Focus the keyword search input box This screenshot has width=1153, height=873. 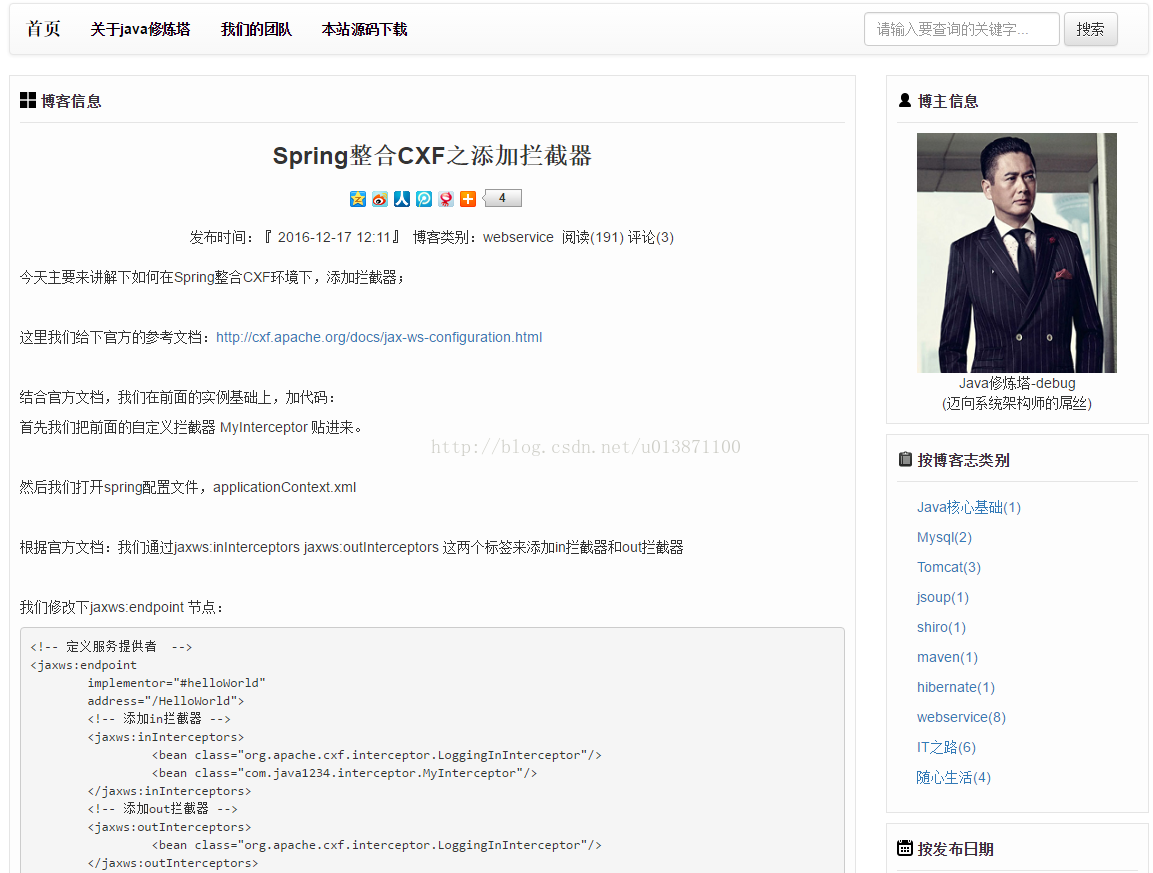[961, 29]
